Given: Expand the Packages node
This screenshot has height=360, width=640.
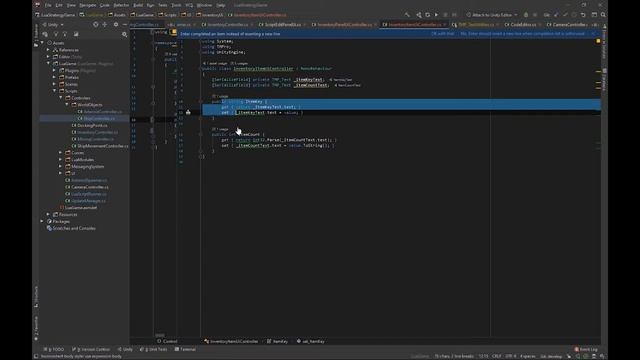Looking at the screenshot, I should pos(42,221).
